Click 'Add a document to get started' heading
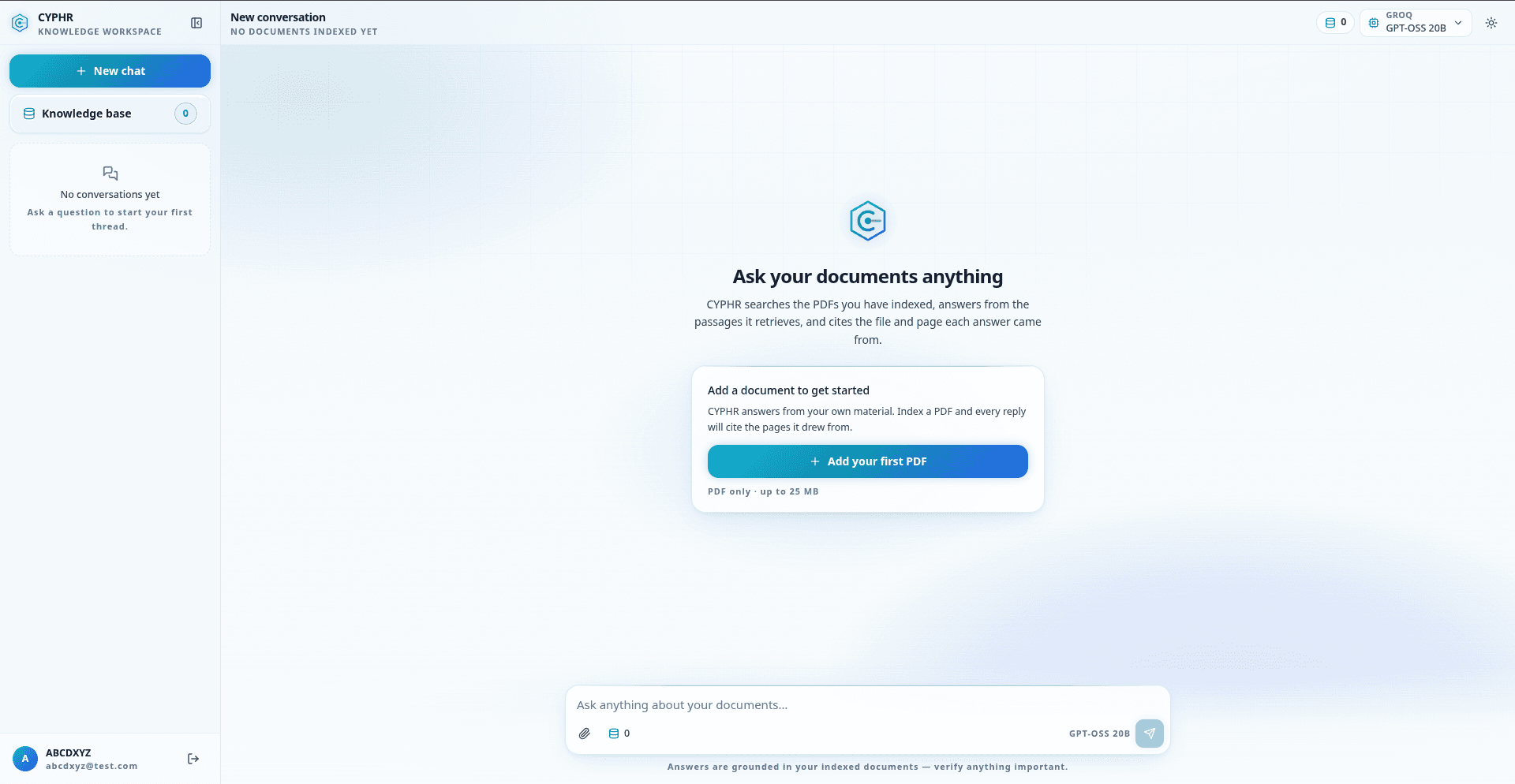The height and width of the screenshot is (784, 1515). (x=788, y=390)
